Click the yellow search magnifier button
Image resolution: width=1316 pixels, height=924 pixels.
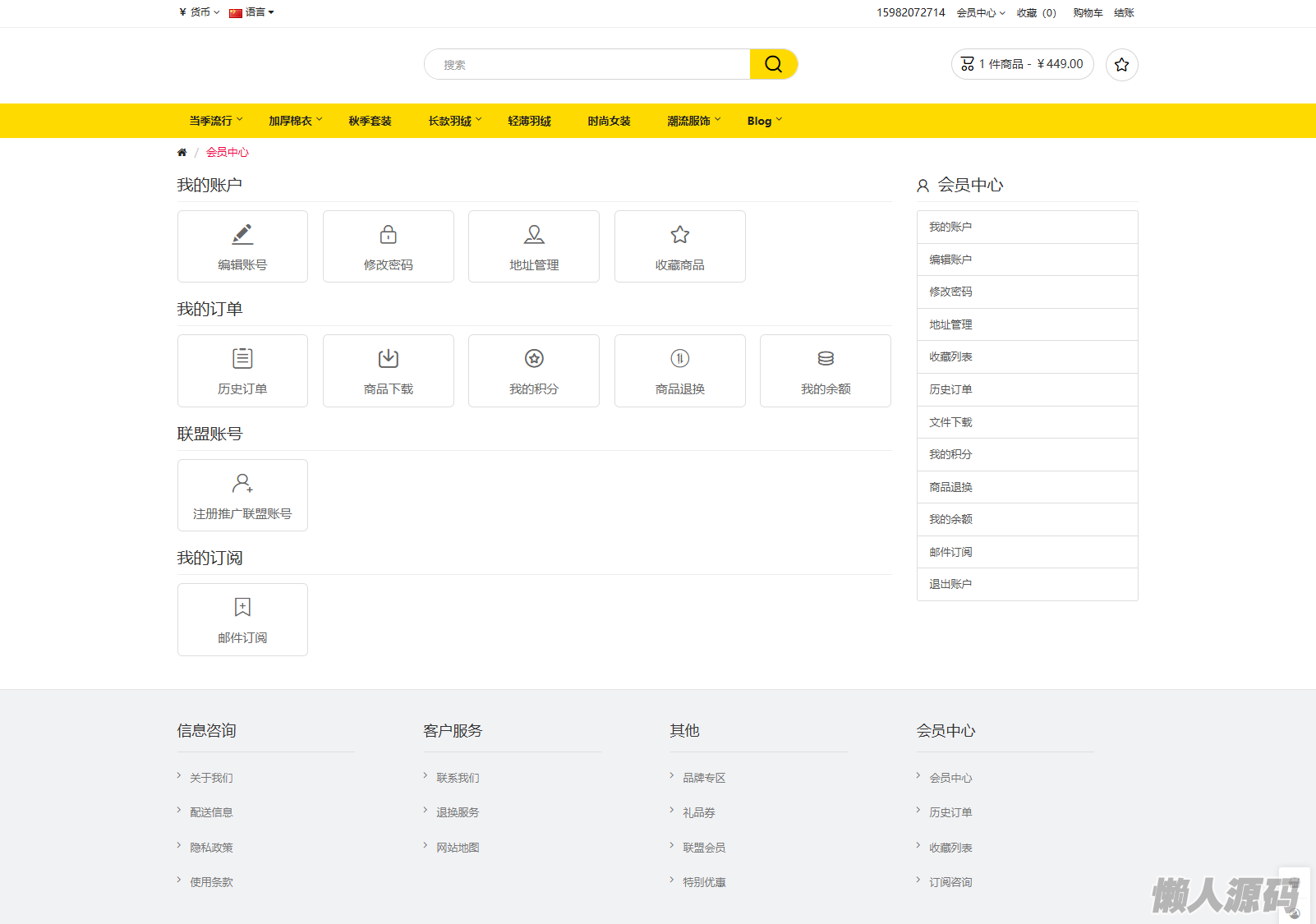click(773, 64)
